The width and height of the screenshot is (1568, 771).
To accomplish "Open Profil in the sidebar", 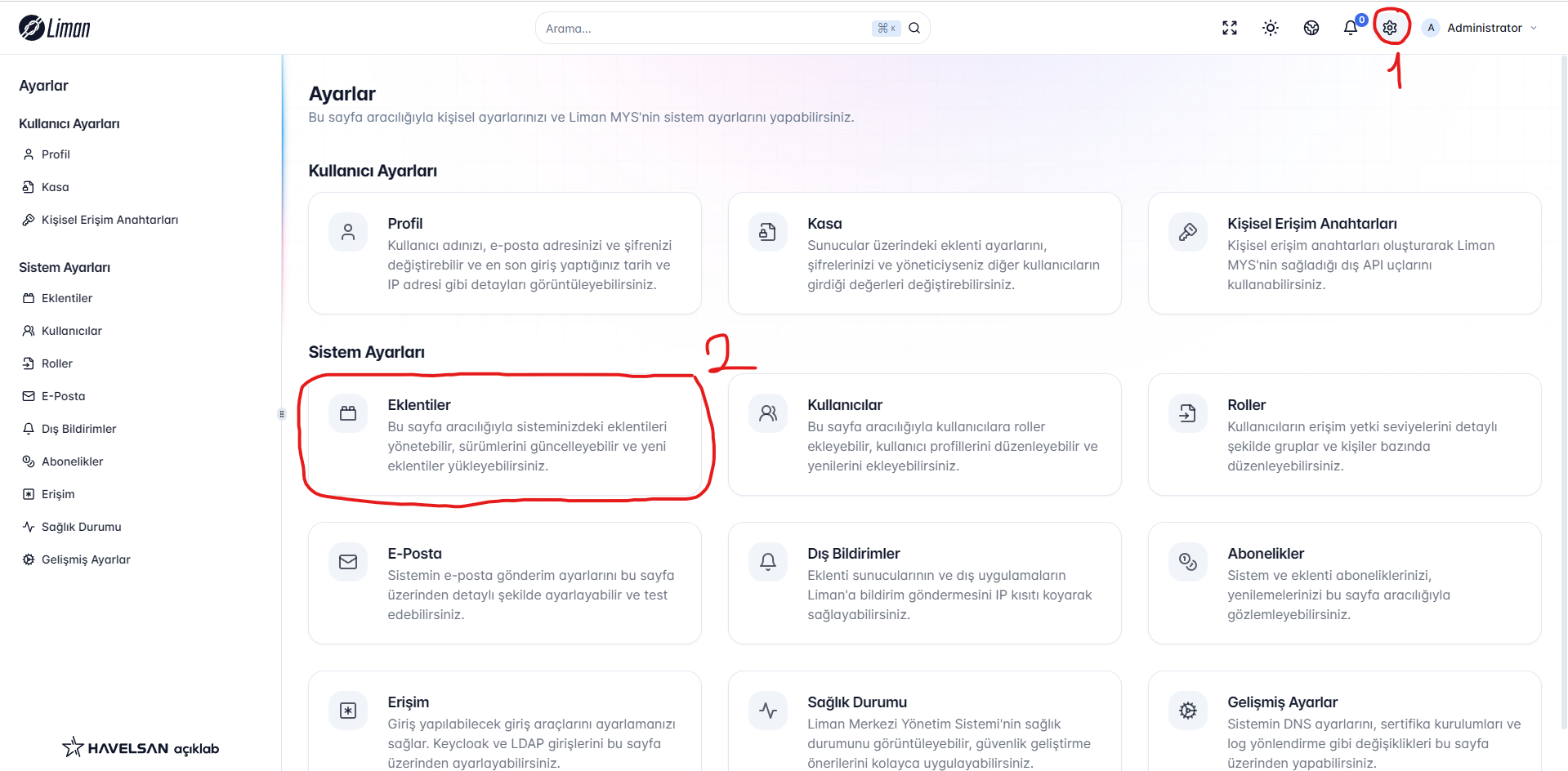I will [x=56, y=154].
